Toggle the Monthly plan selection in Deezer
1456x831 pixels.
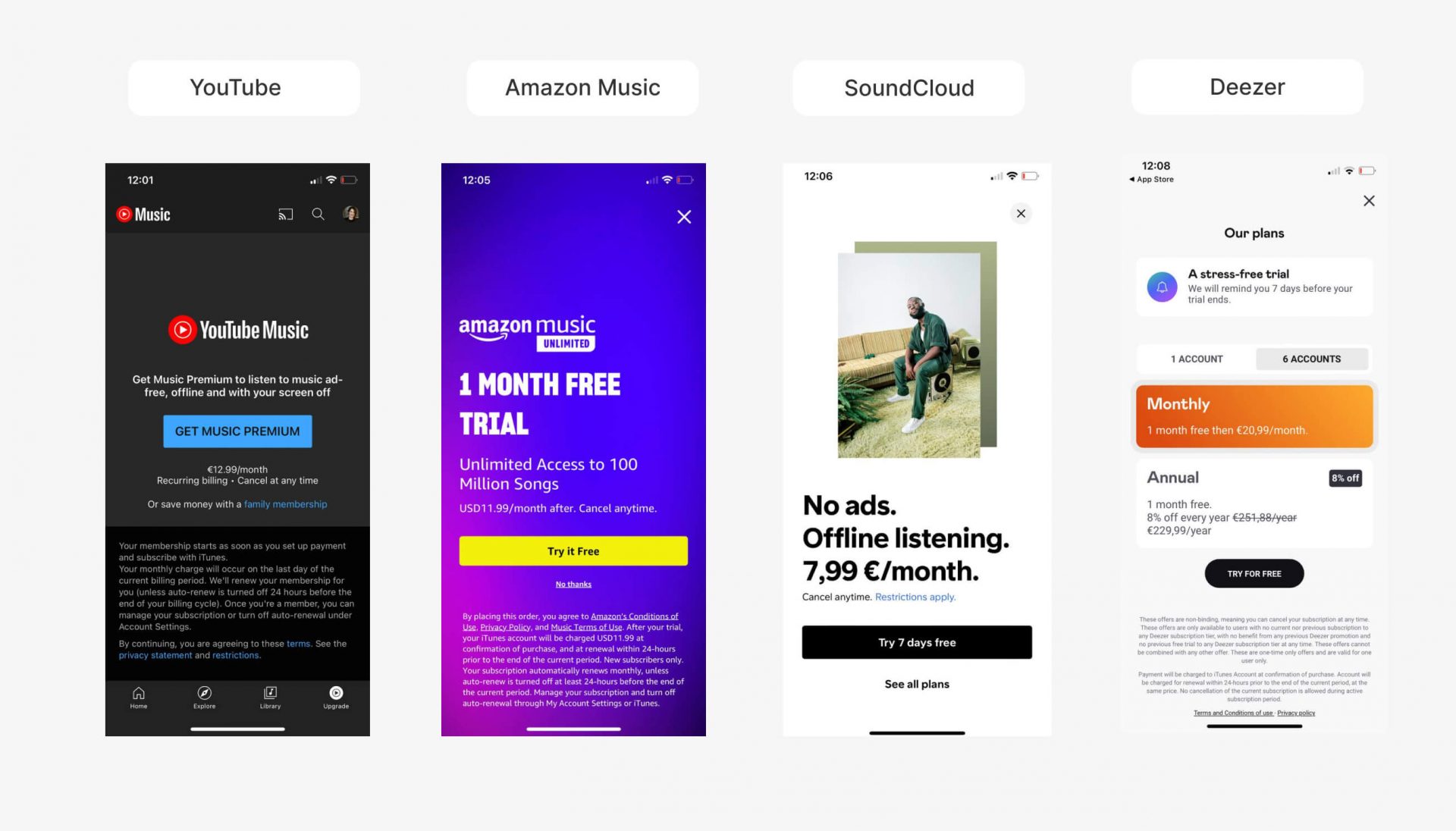(1254, 415)
